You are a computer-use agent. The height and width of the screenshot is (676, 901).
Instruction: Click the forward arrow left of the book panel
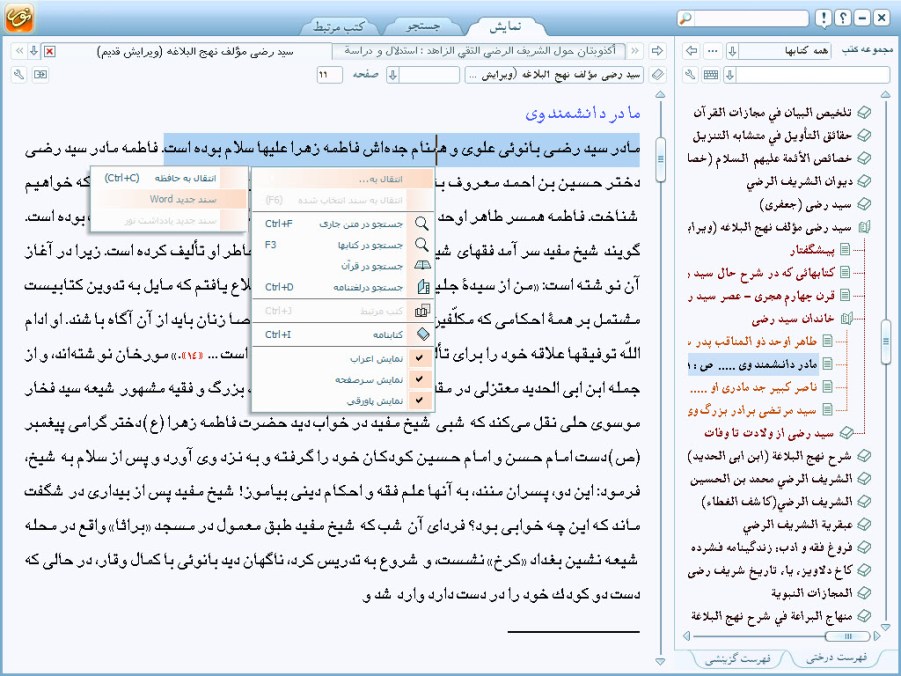click(x=657, y=51)
